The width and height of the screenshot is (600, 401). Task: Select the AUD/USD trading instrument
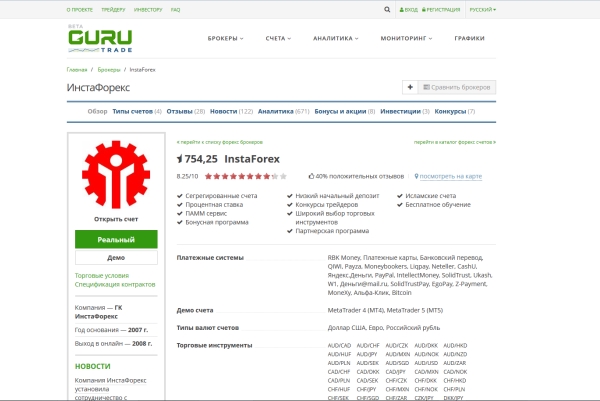click(x=426, y=363)
